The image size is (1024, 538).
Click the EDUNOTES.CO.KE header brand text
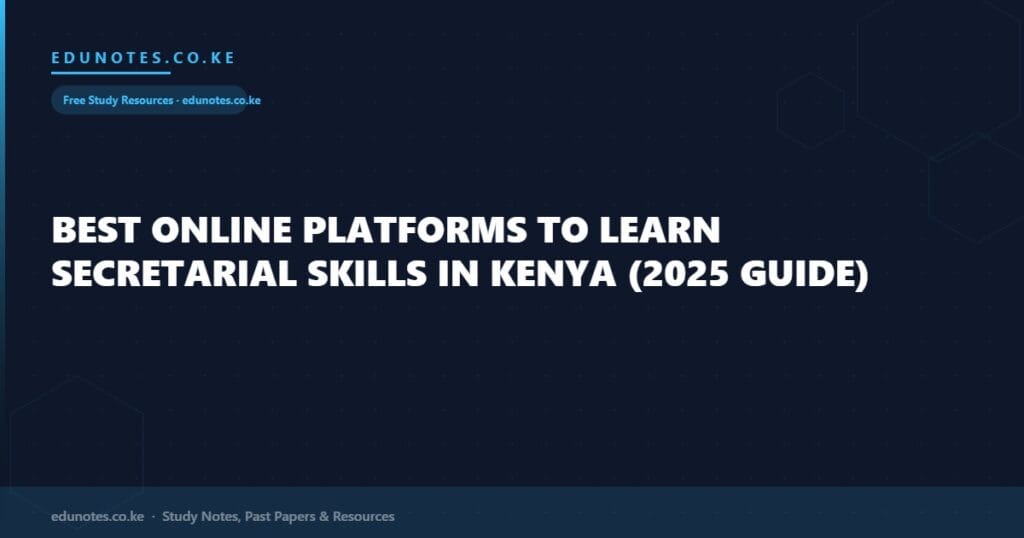143,58
